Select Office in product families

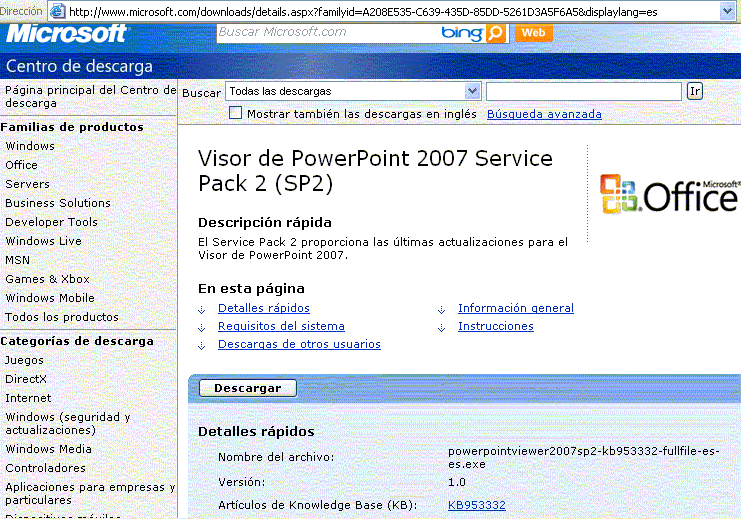click(21, 165)
